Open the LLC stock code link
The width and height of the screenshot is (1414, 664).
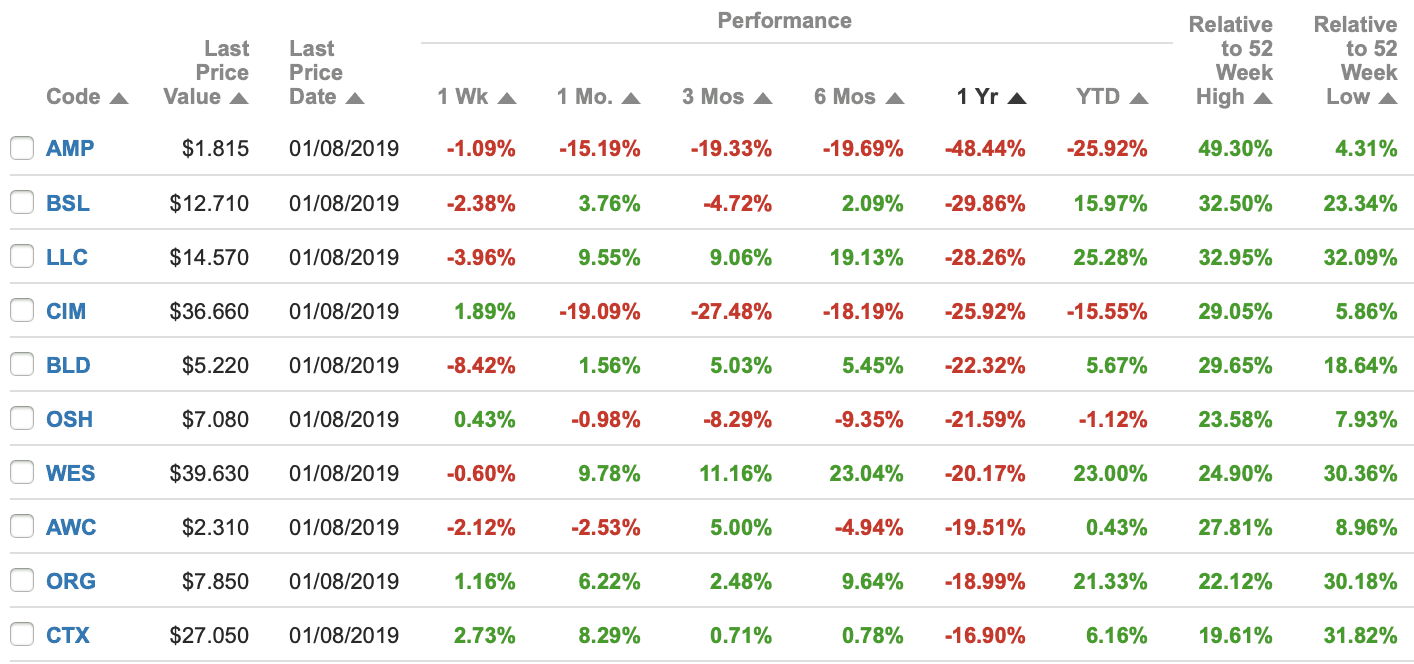click(x=67, y=257)
